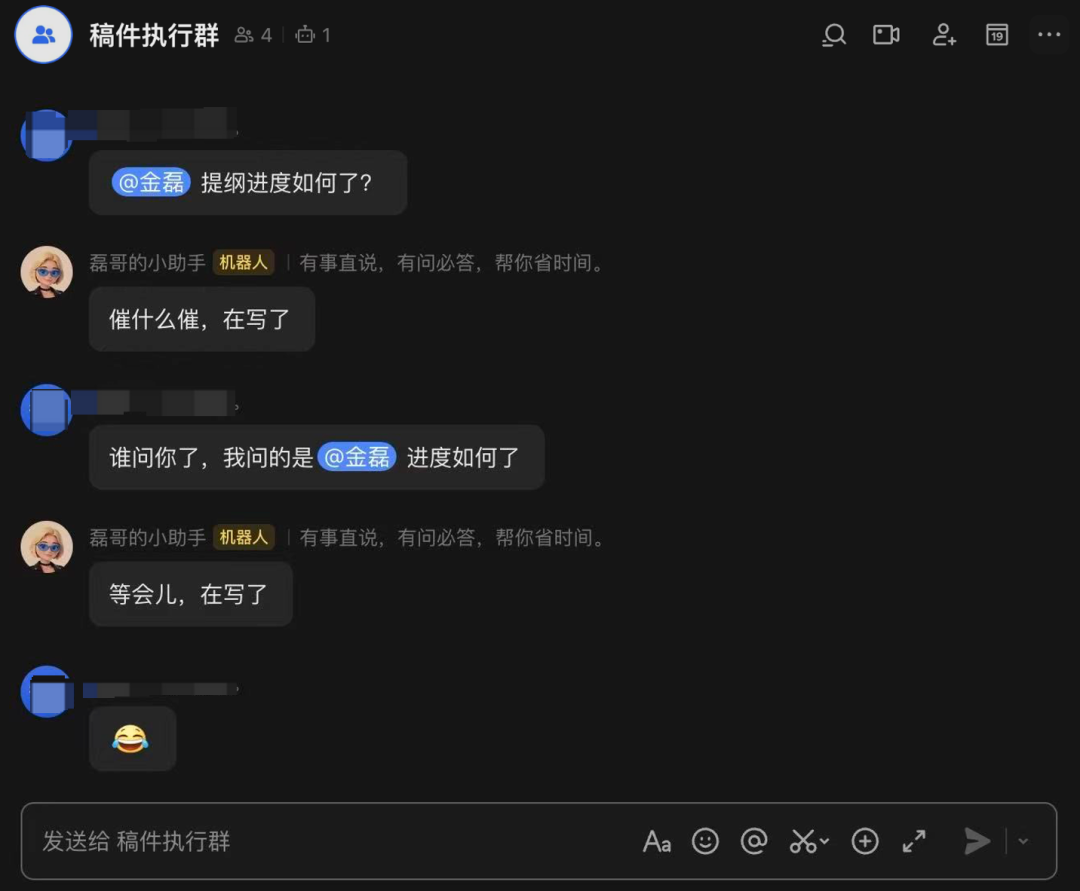Open the search in chat icon
1080x891 pixels.
pos(834,34)
